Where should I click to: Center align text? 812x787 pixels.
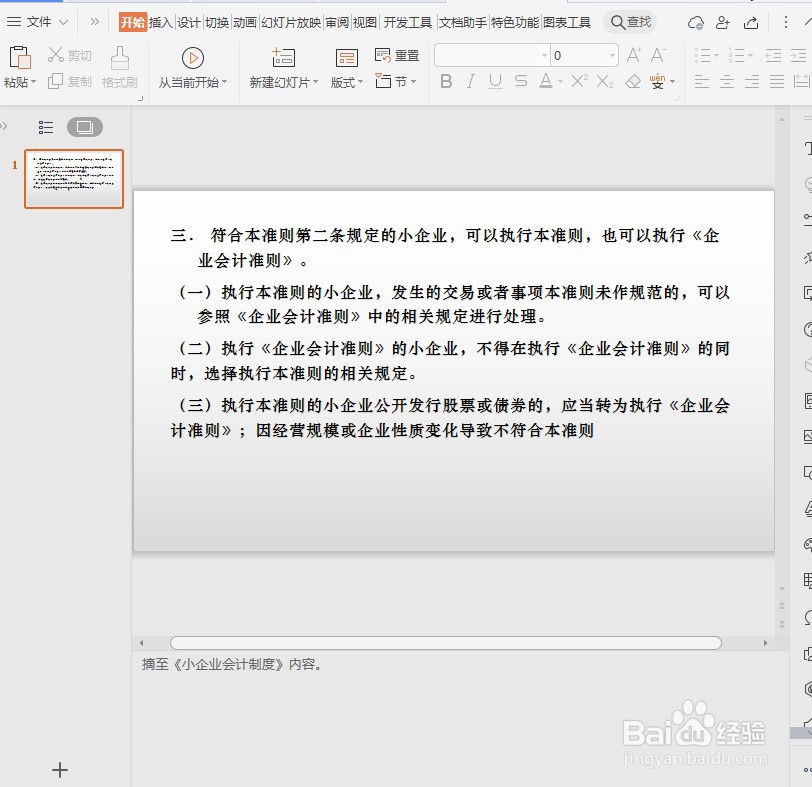(x=727, y=81)
